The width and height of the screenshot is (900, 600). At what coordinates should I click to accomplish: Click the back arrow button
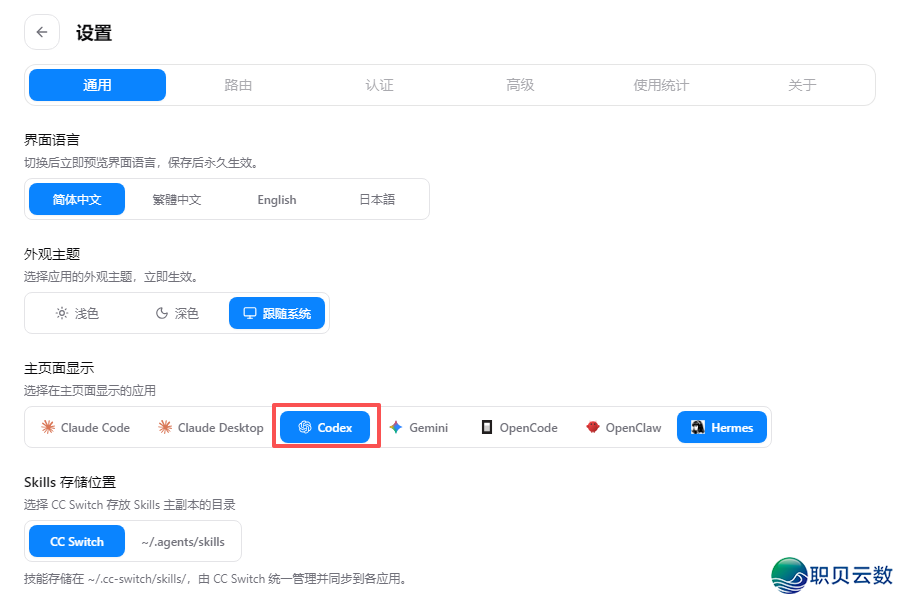point(42,32)
